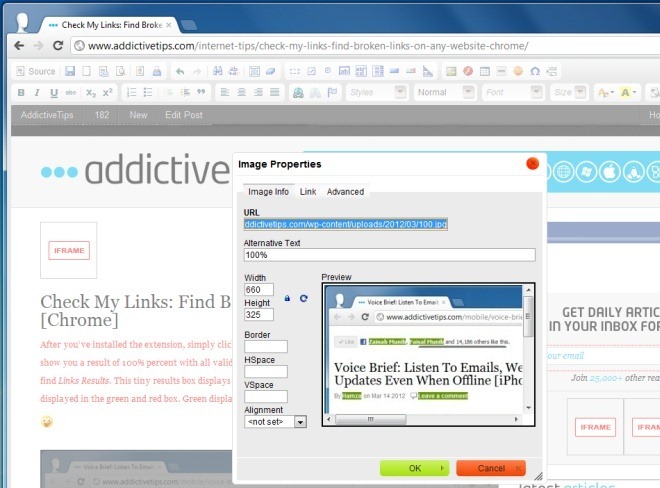Insert a form checkbox element icon
The width and height of the screenshot is (660, 488).
tap(311, 71)
